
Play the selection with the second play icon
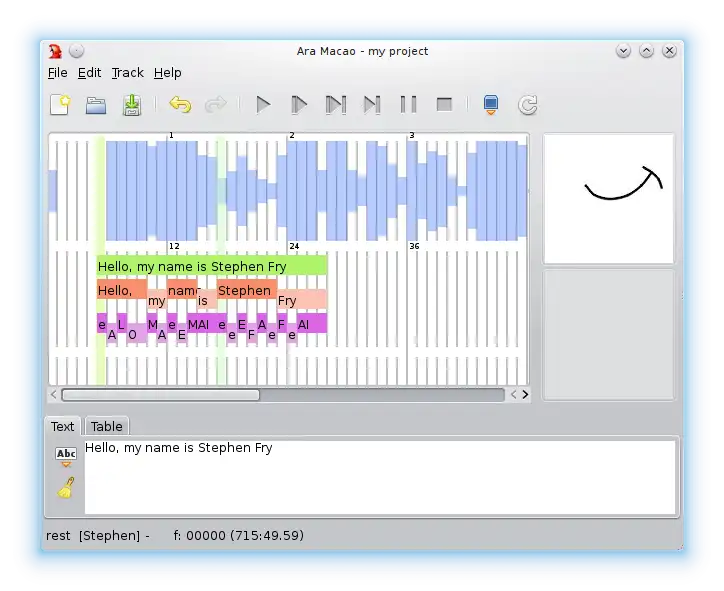coord(299,104)
